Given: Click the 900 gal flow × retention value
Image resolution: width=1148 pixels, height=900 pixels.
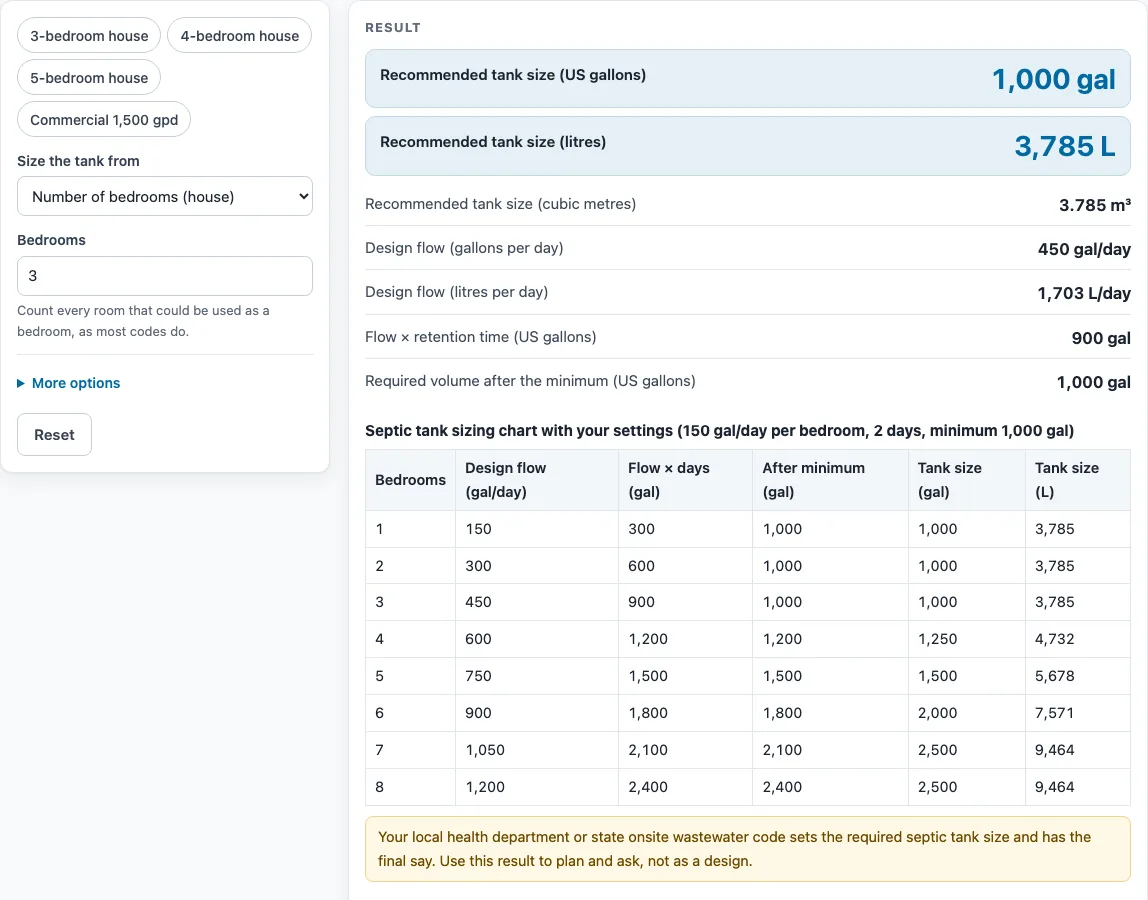Looking at the screenshot, I should [x=1101, y=338].
